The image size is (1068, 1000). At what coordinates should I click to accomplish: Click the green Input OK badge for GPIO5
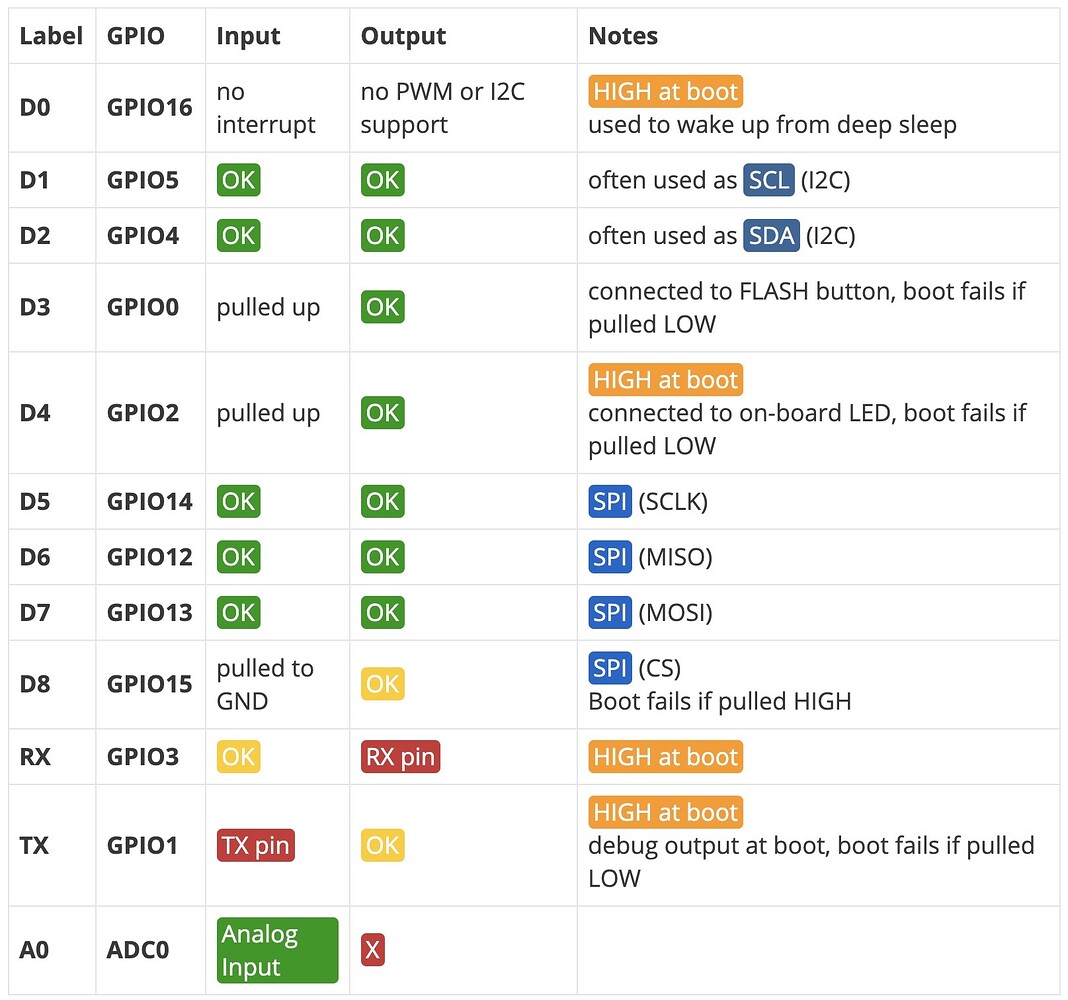click(239, 180)
